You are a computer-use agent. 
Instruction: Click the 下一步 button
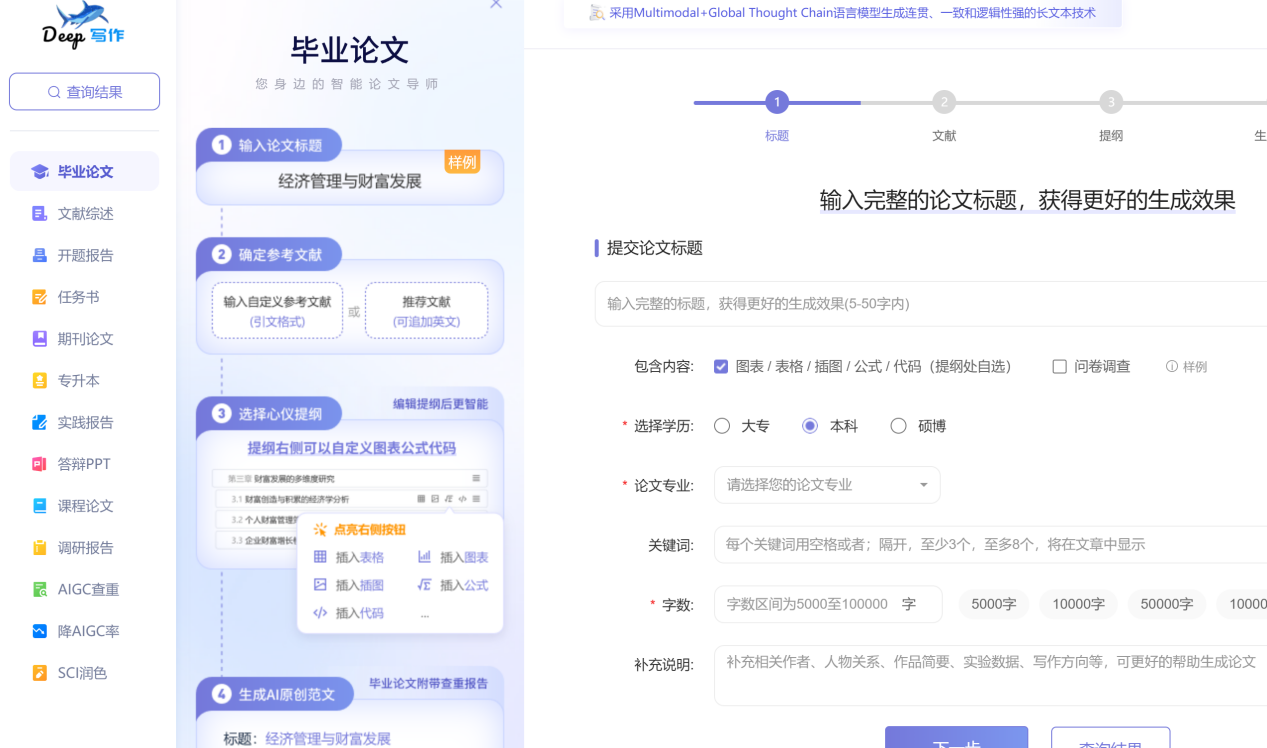point(956,737)
